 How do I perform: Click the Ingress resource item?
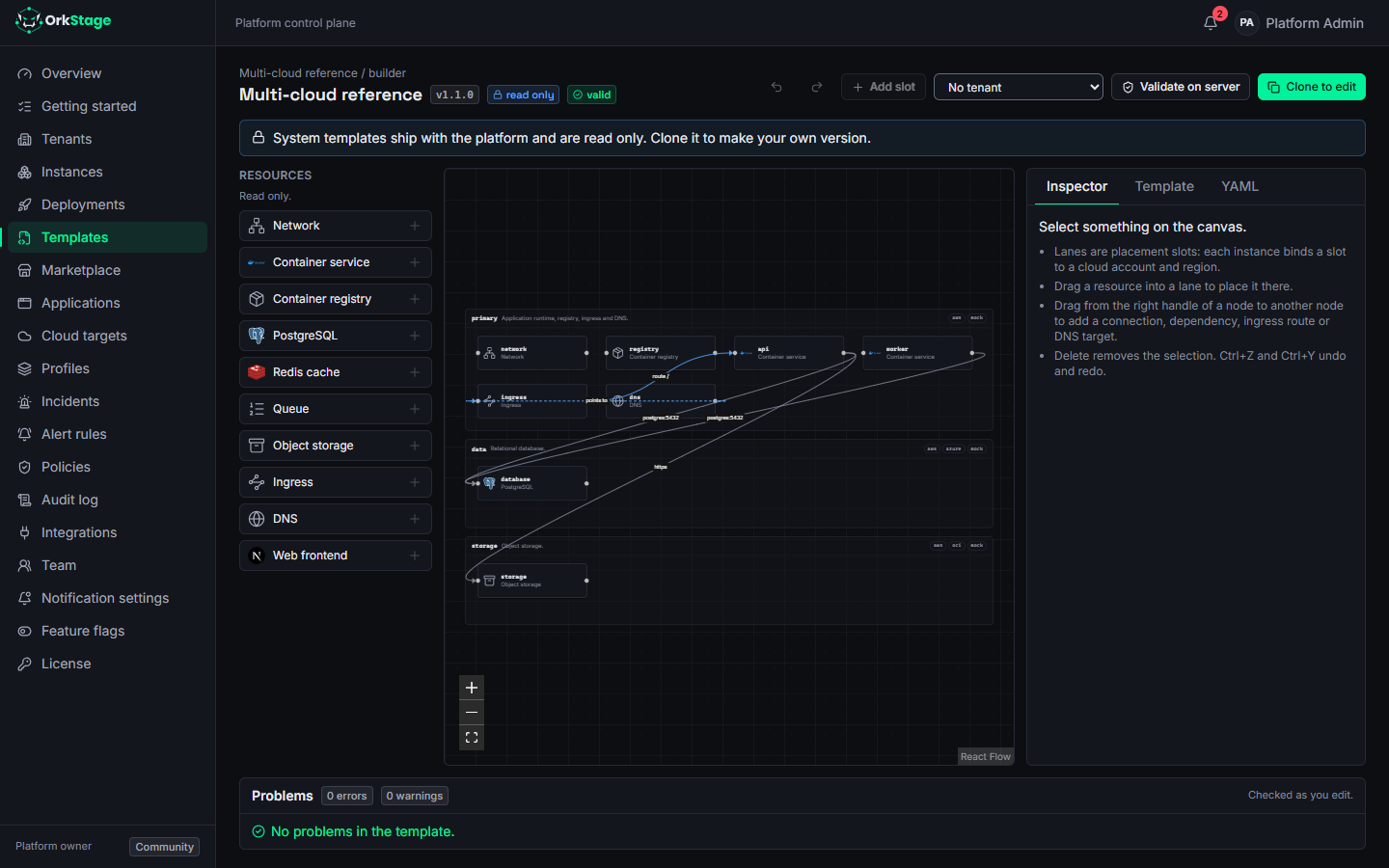[x=336, y=482]
